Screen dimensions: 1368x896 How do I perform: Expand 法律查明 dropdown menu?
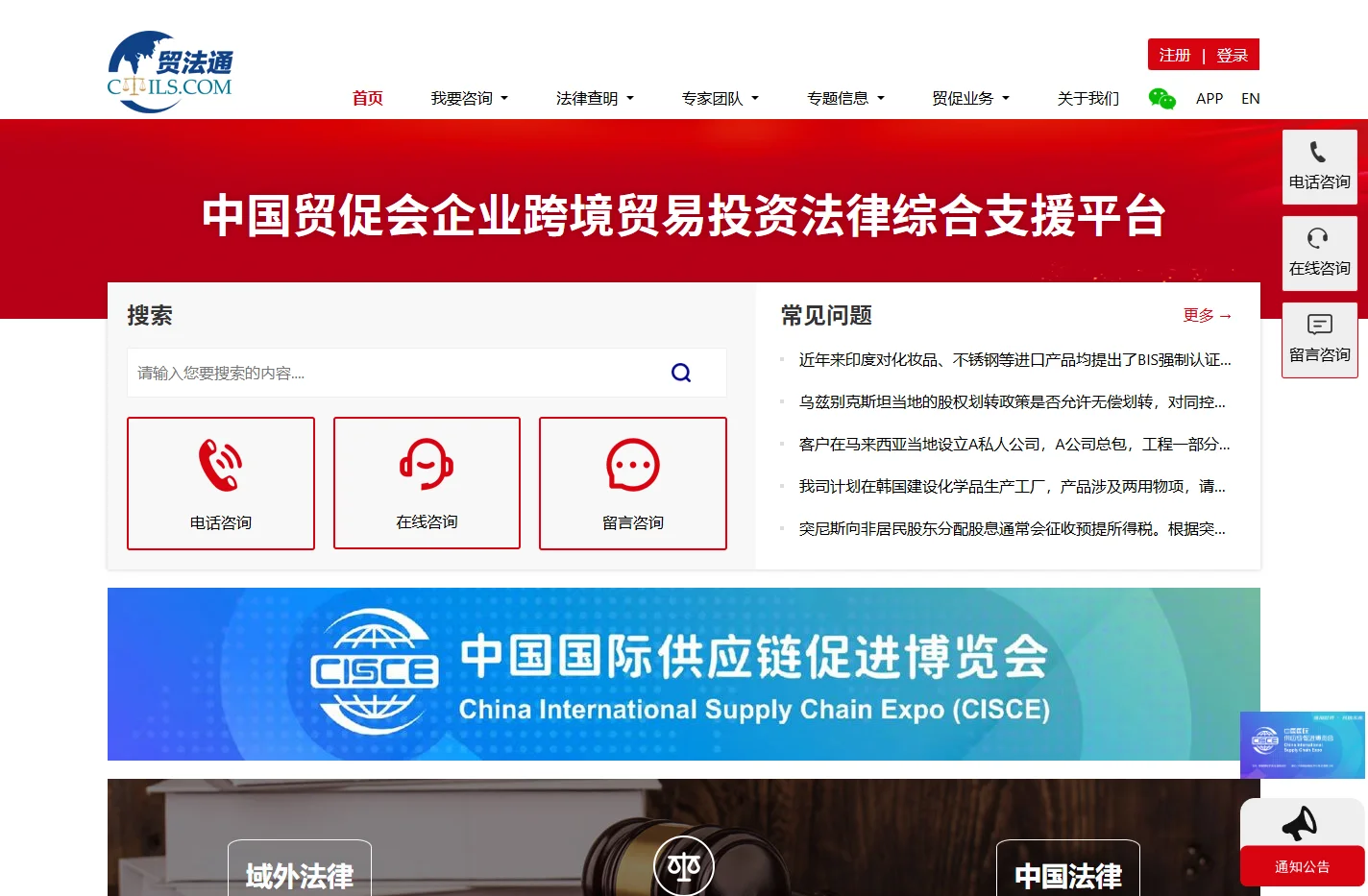(595, 98)
